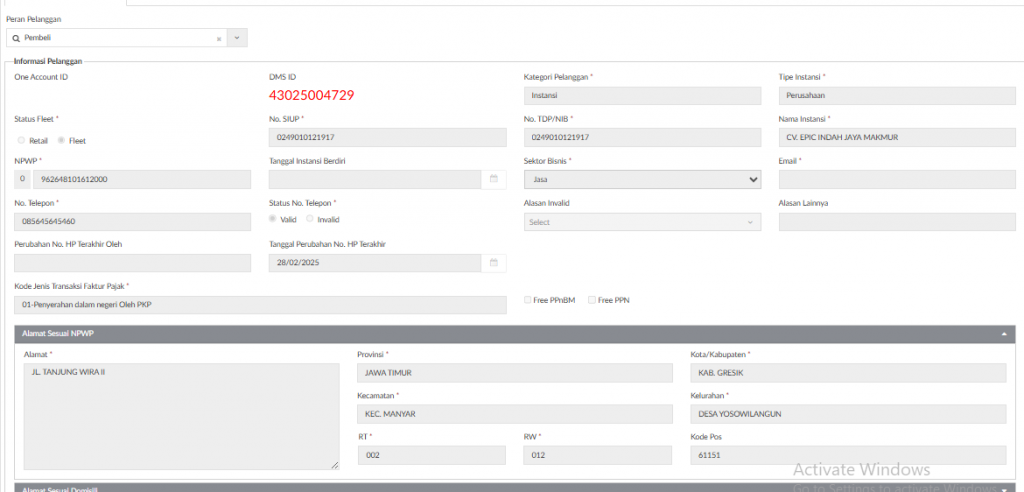Tick the Free PPnBM checkbox

pyautogui.click(x=528, y=300)
